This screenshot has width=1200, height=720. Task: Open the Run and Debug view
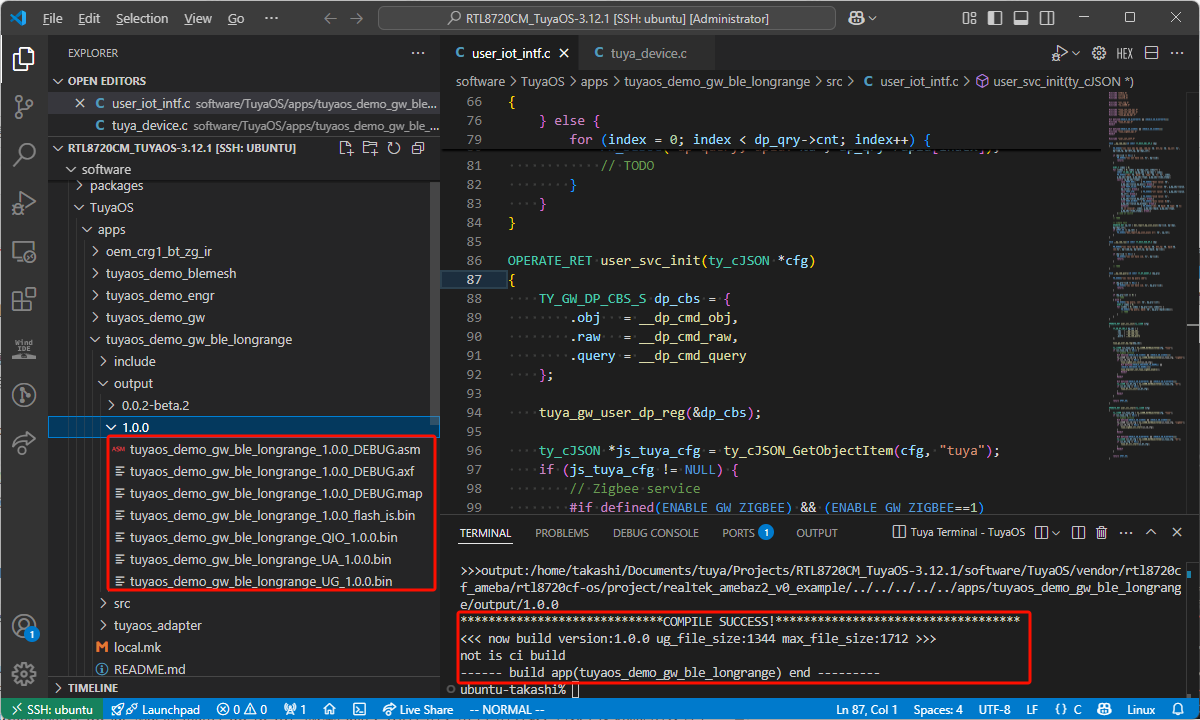pos(23,203)
